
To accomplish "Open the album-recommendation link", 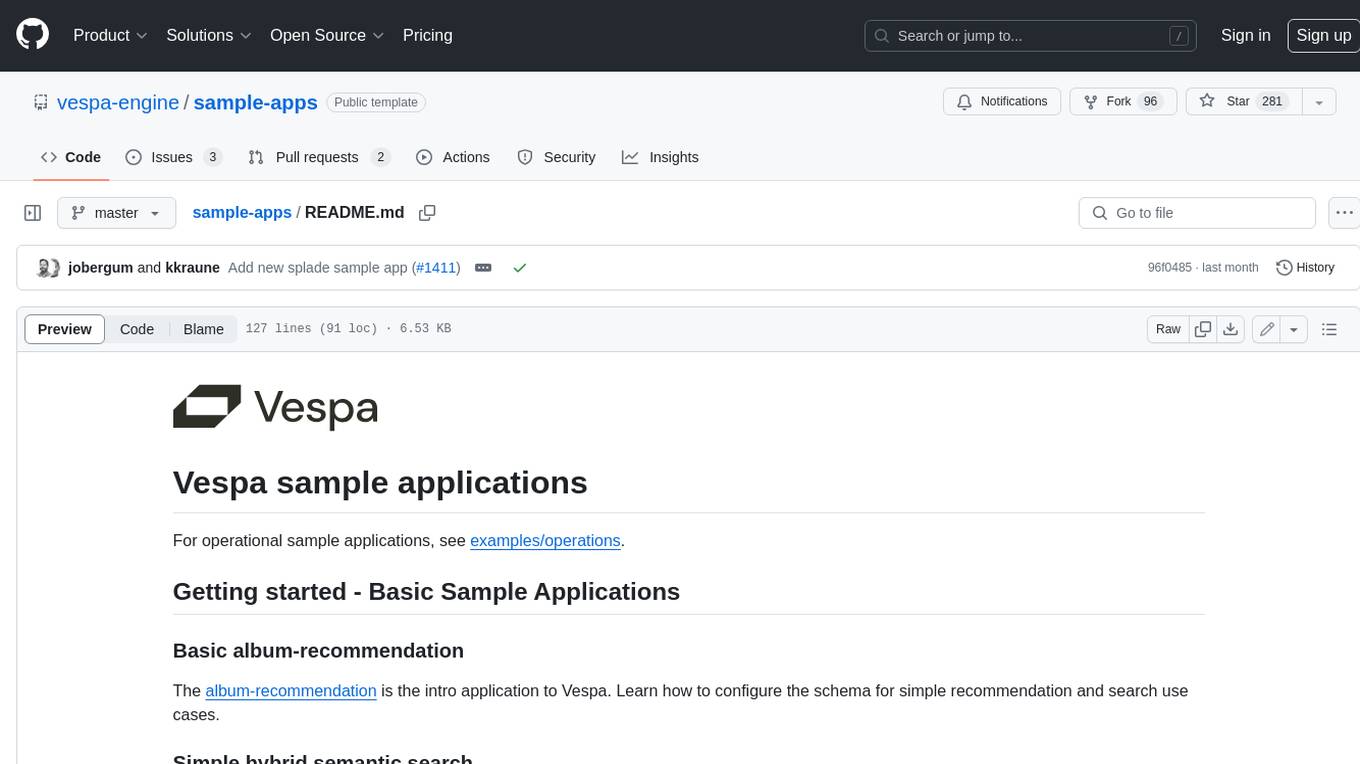I will pyautogui.click(x=291, y=690).
